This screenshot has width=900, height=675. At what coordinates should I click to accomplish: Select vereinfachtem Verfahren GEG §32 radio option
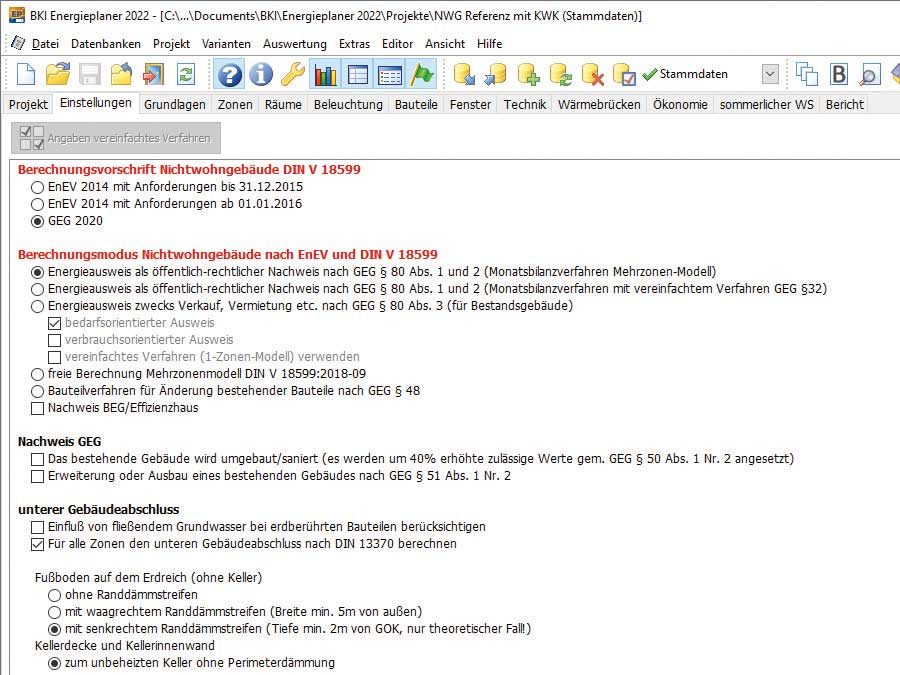[x=37, y=289]
